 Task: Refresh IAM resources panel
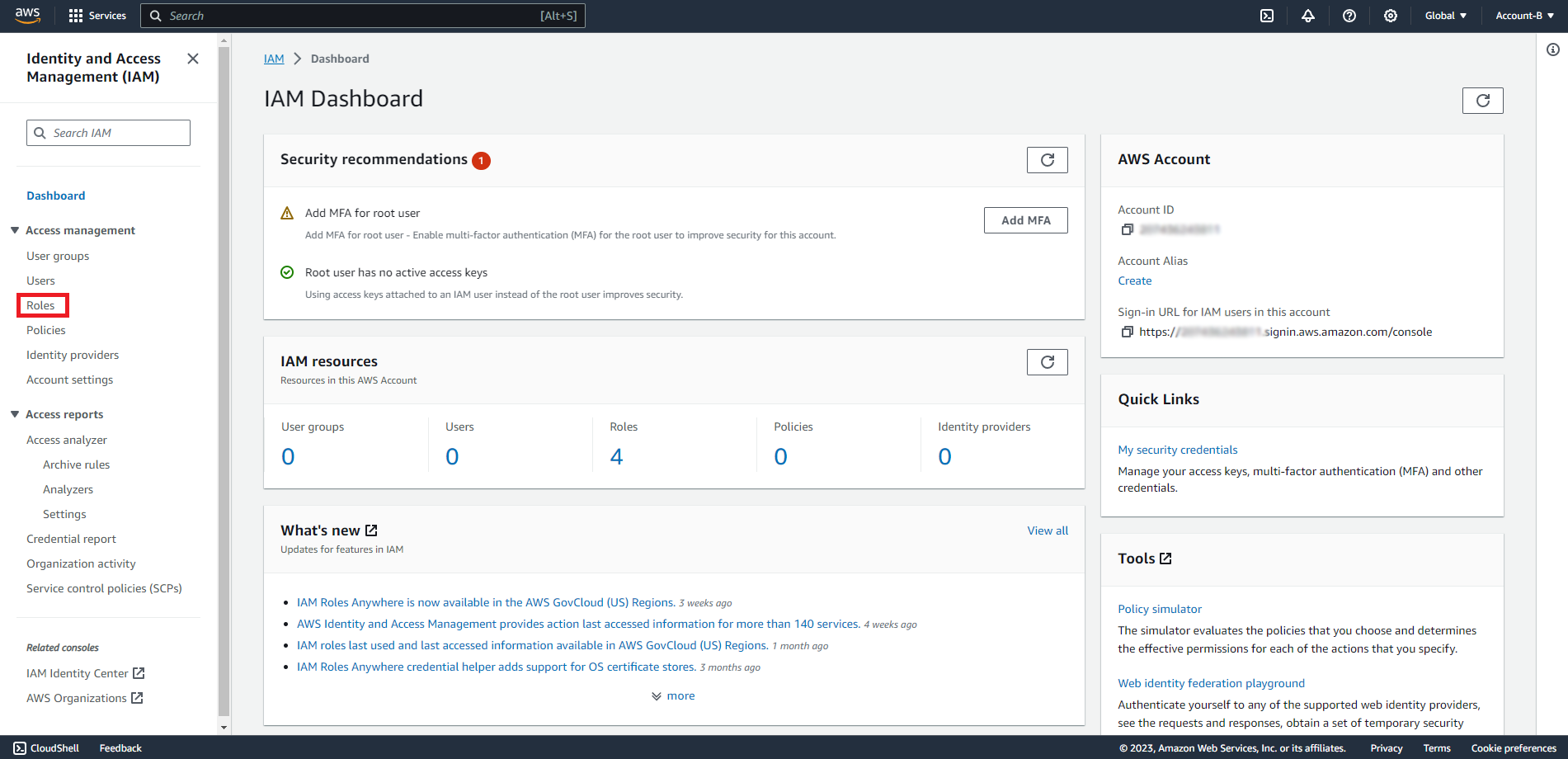(1047, 362)
